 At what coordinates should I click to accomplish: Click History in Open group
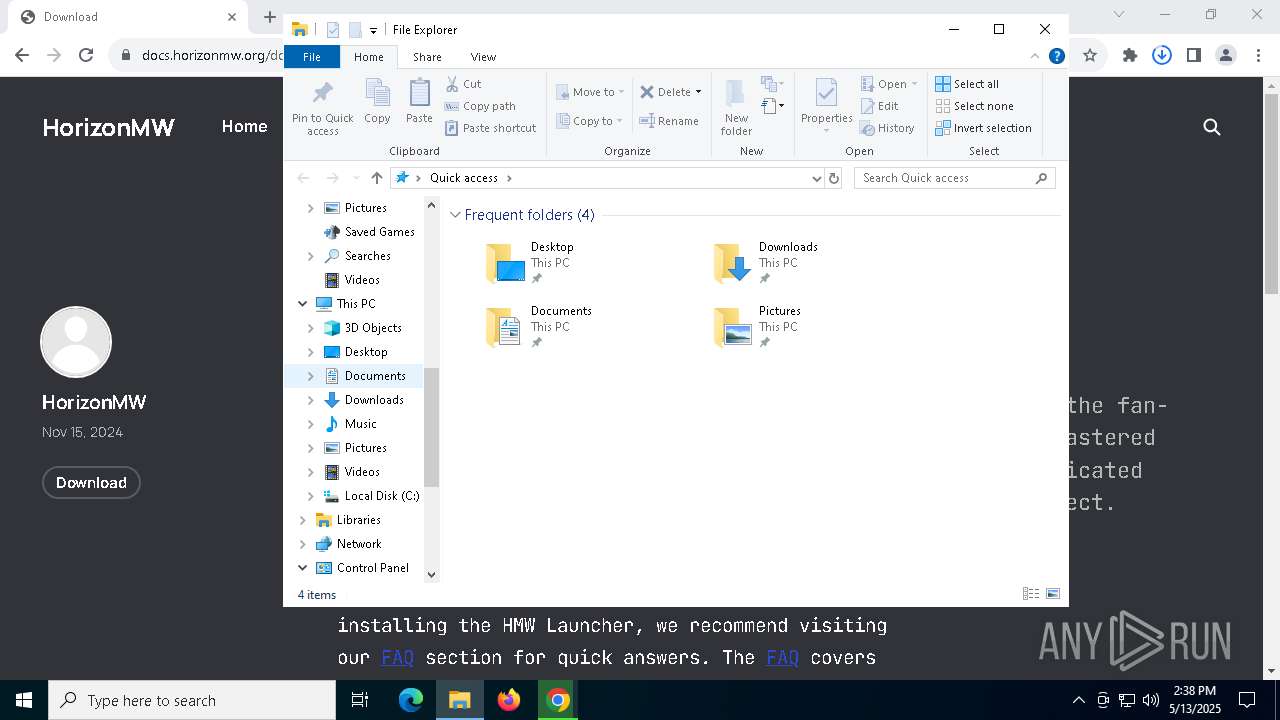(x=888, y=128)
